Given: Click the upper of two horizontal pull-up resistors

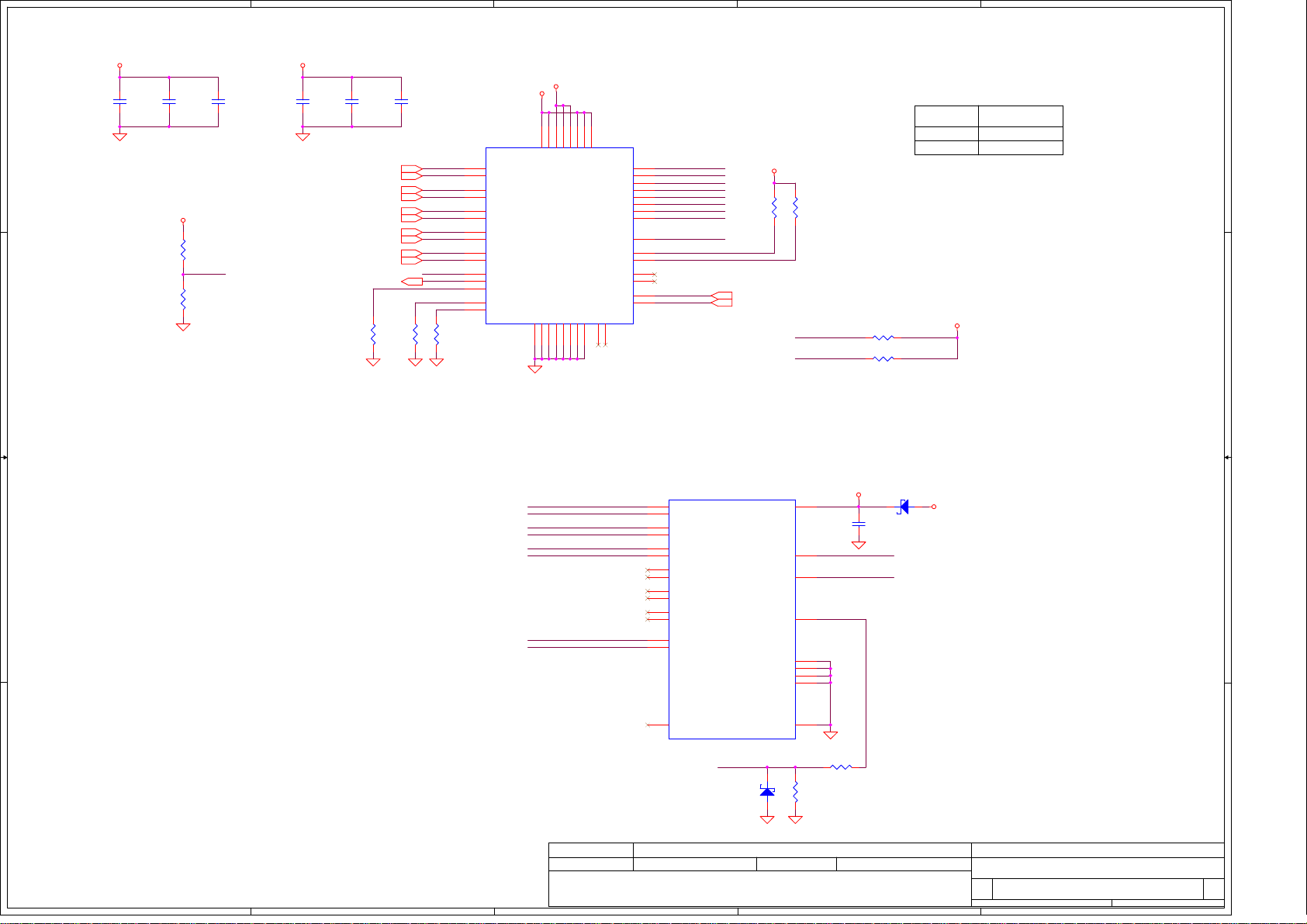Looking at the screenshot, I should [x=883, y=337].
